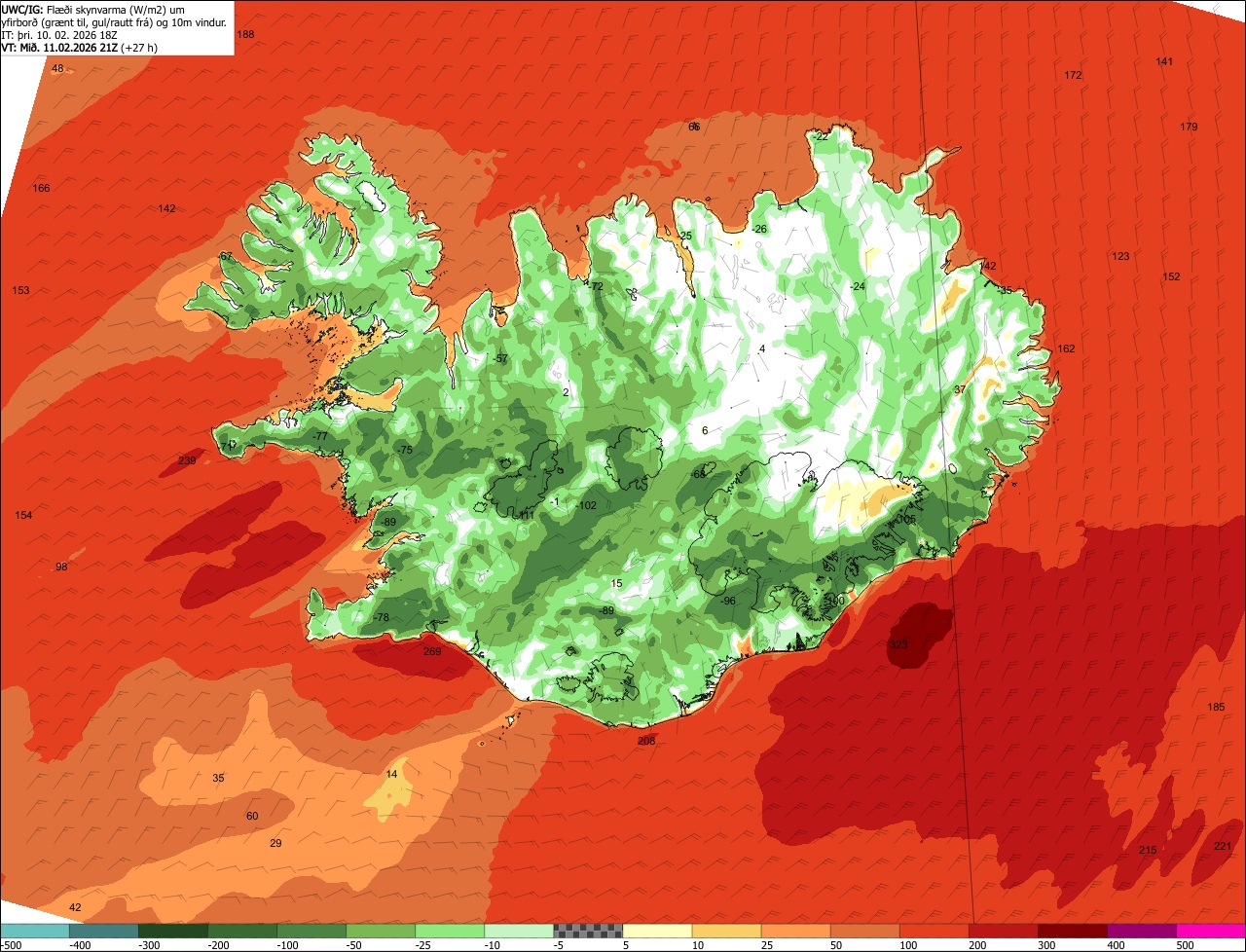The height and width of the screenshot is (952, 1246).
Task: Click the map value 35 in the southwest sea
Action: click(218, 778)
